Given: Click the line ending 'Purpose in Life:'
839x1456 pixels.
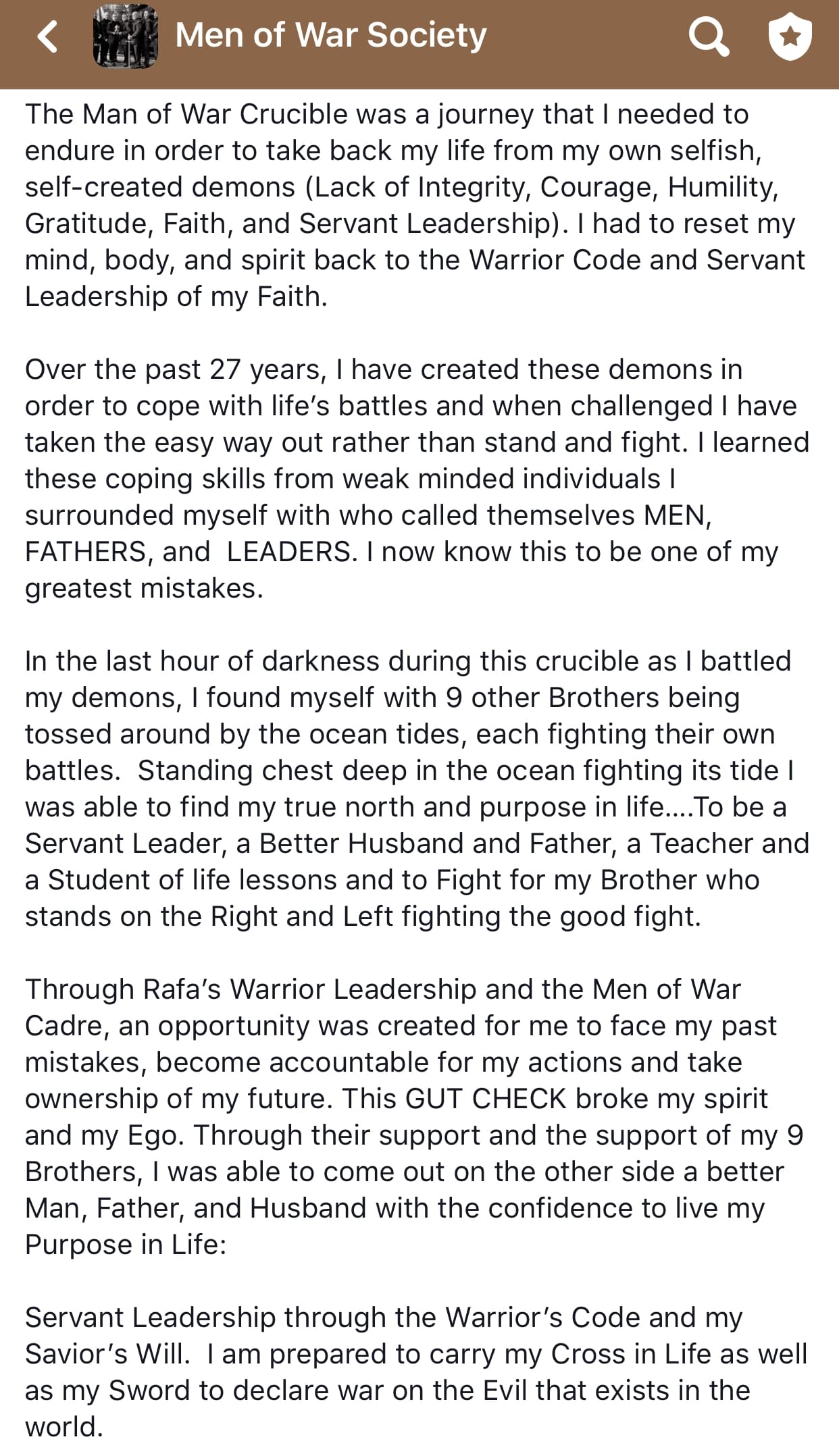Looking at the screenshot, I should coord(126,1245).
